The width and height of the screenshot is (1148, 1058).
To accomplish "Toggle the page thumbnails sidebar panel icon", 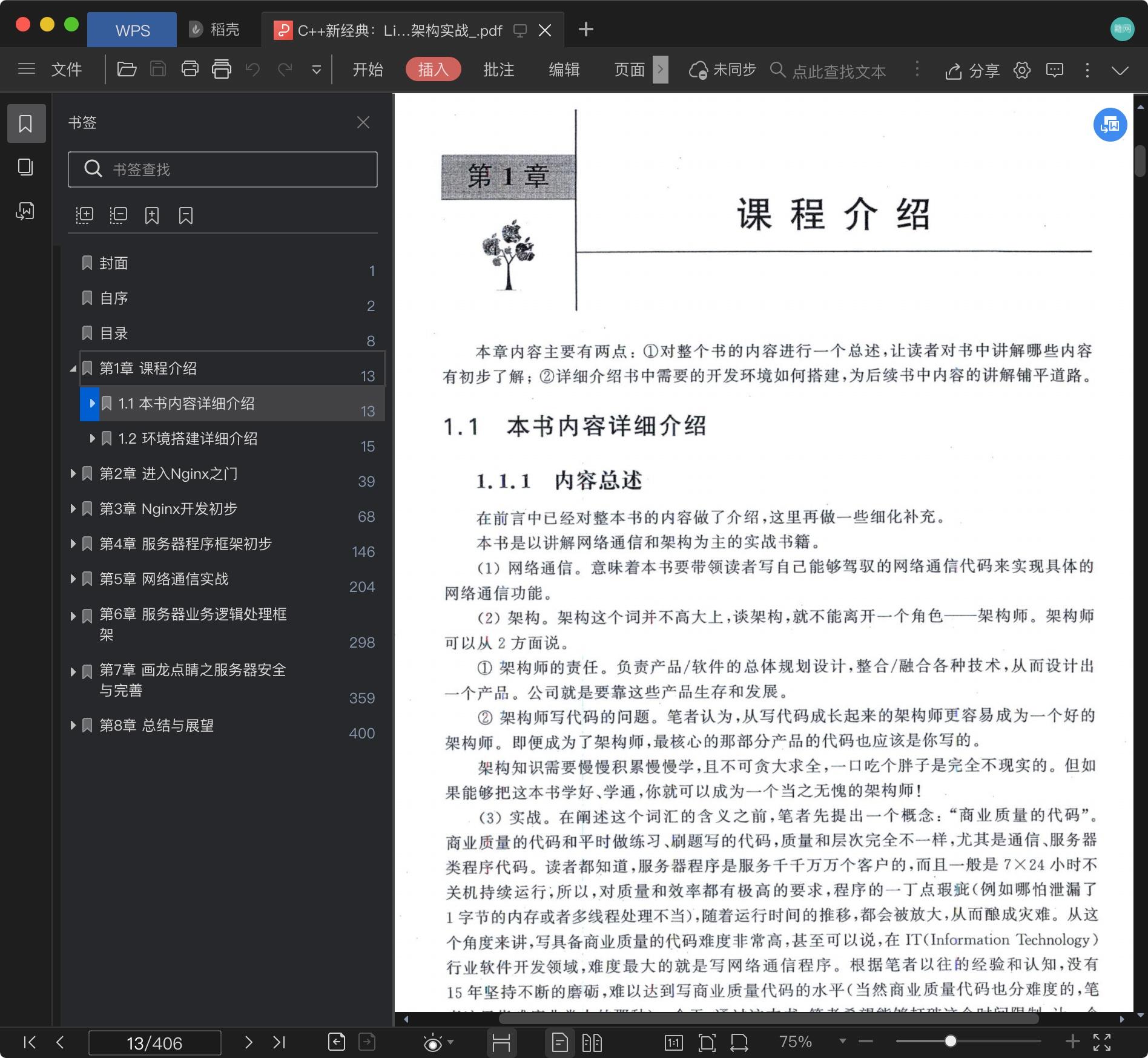I will point(25,167).
